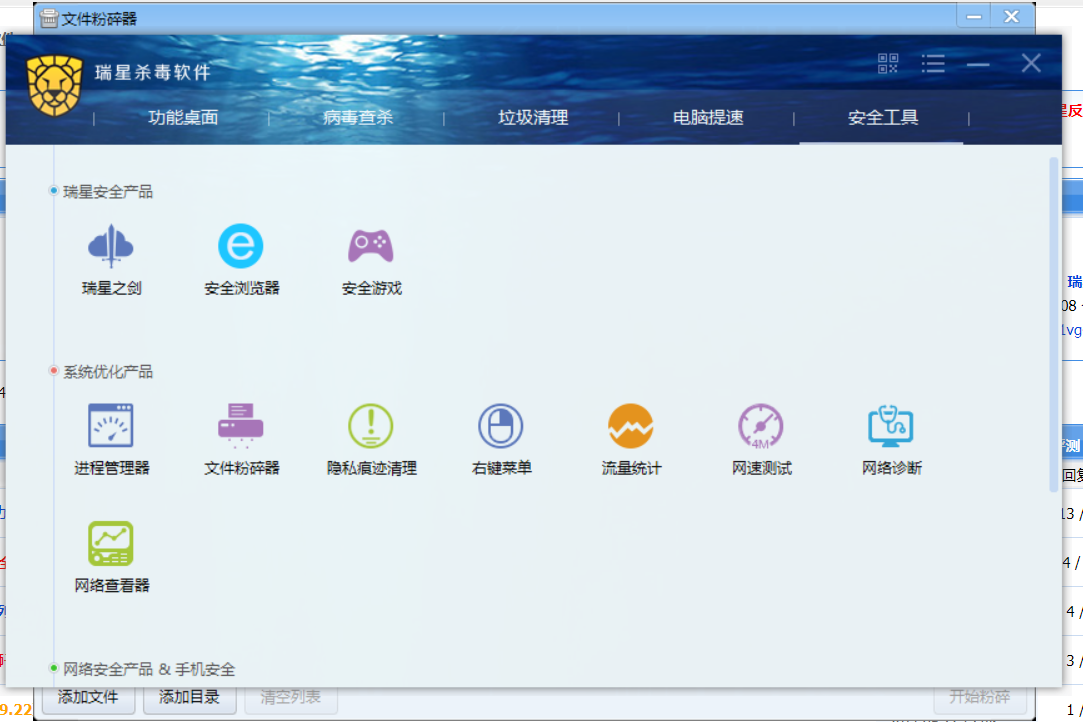The image size is (1083, 722).
Task: Switch to the 电脑提速 tab
Action: pos(708,117)
